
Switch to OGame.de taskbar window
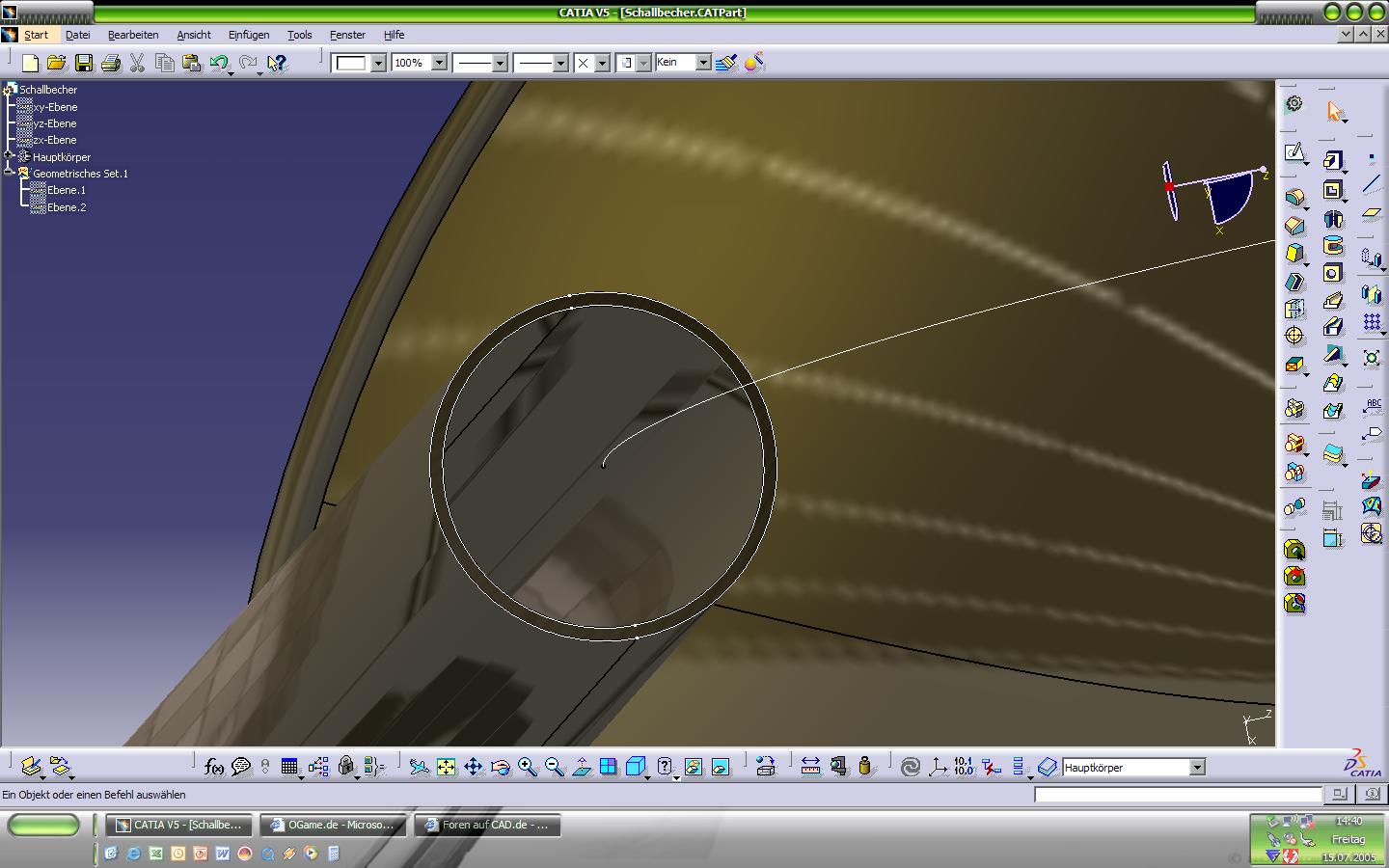334,825
